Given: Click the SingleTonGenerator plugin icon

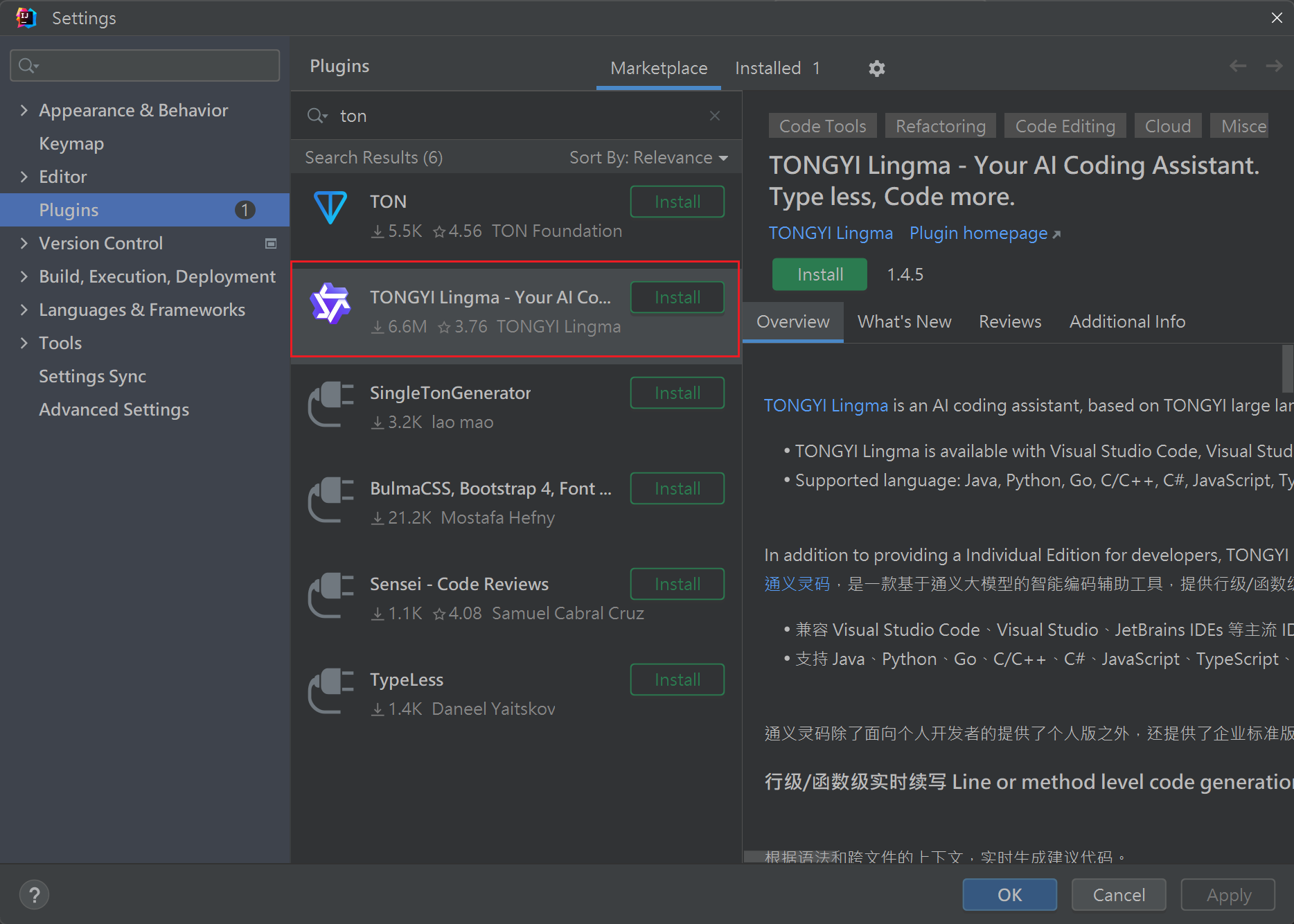Looking at the screenshot, I should (330, 405).
